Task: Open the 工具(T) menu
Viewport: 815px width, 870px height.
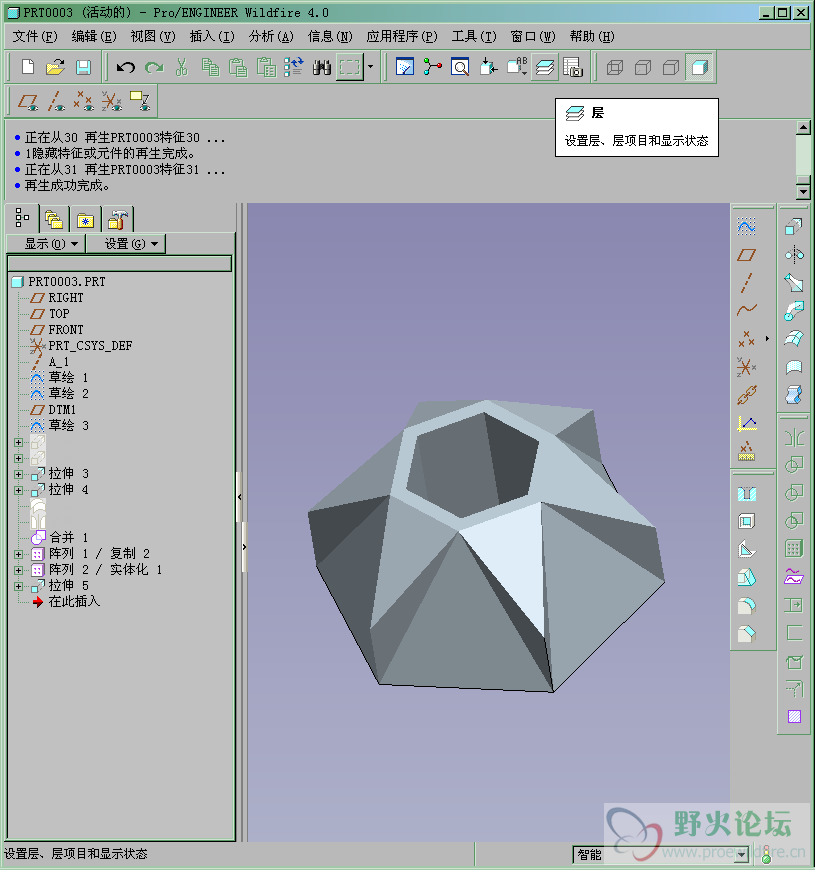Action: point(474,37)
